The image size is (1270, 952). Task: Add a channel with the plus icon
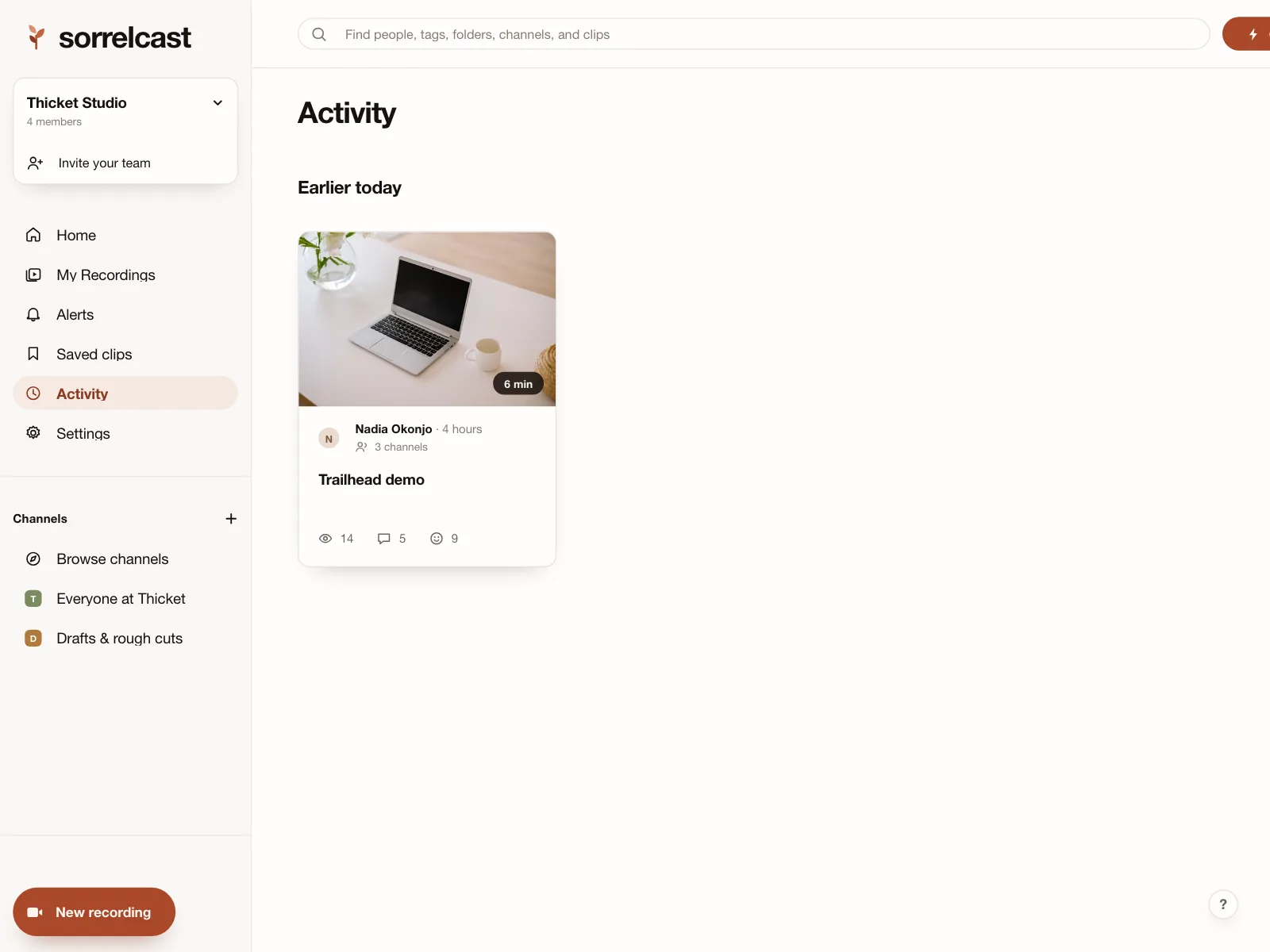(x=231, y=519)
